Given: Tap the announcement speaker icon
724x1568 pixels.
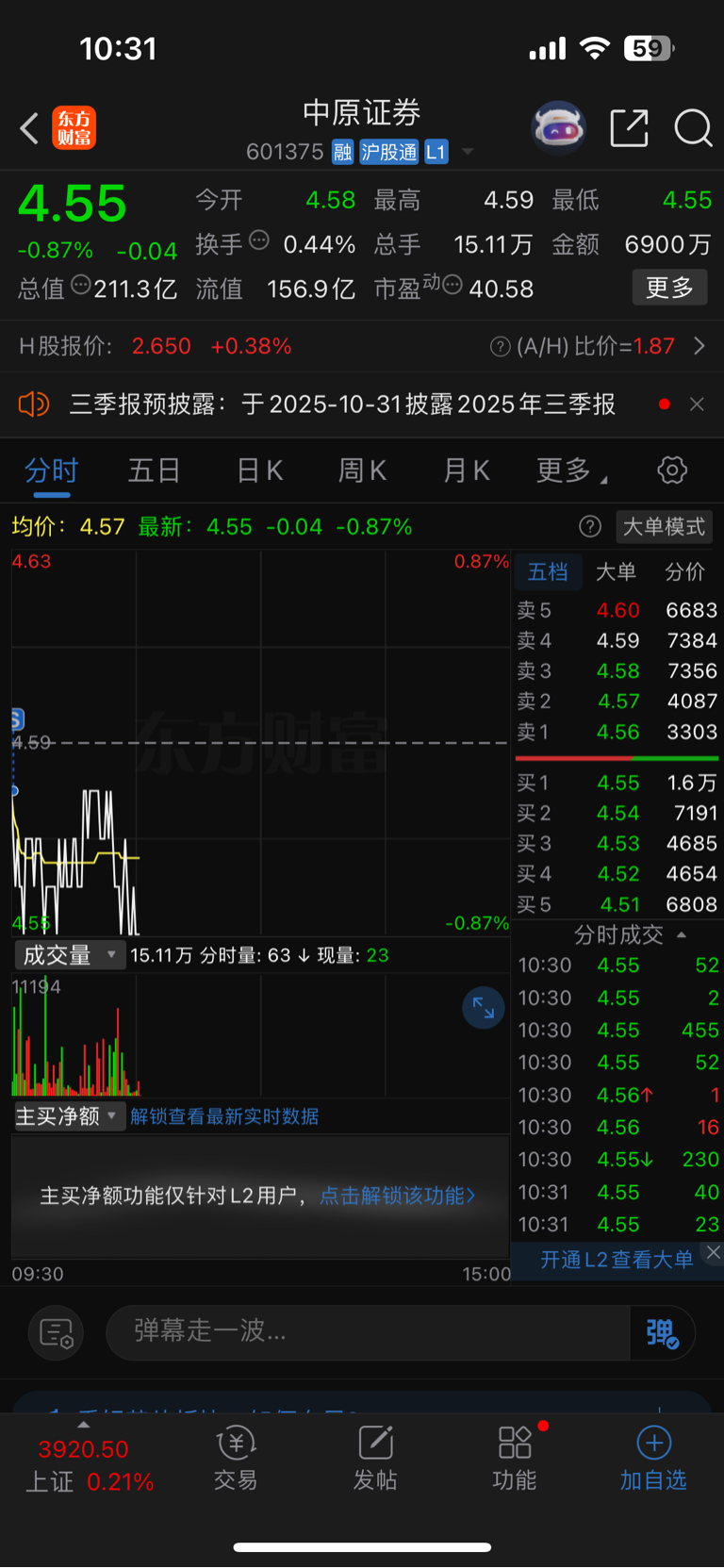Looking at the screenshot, I should 34,404.
